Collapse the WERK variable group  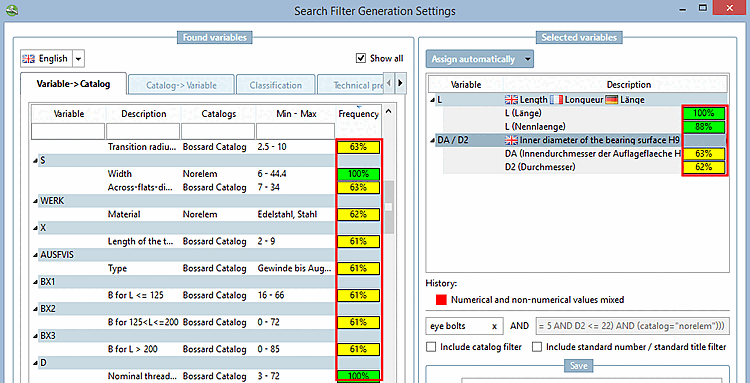pos(35,201)
